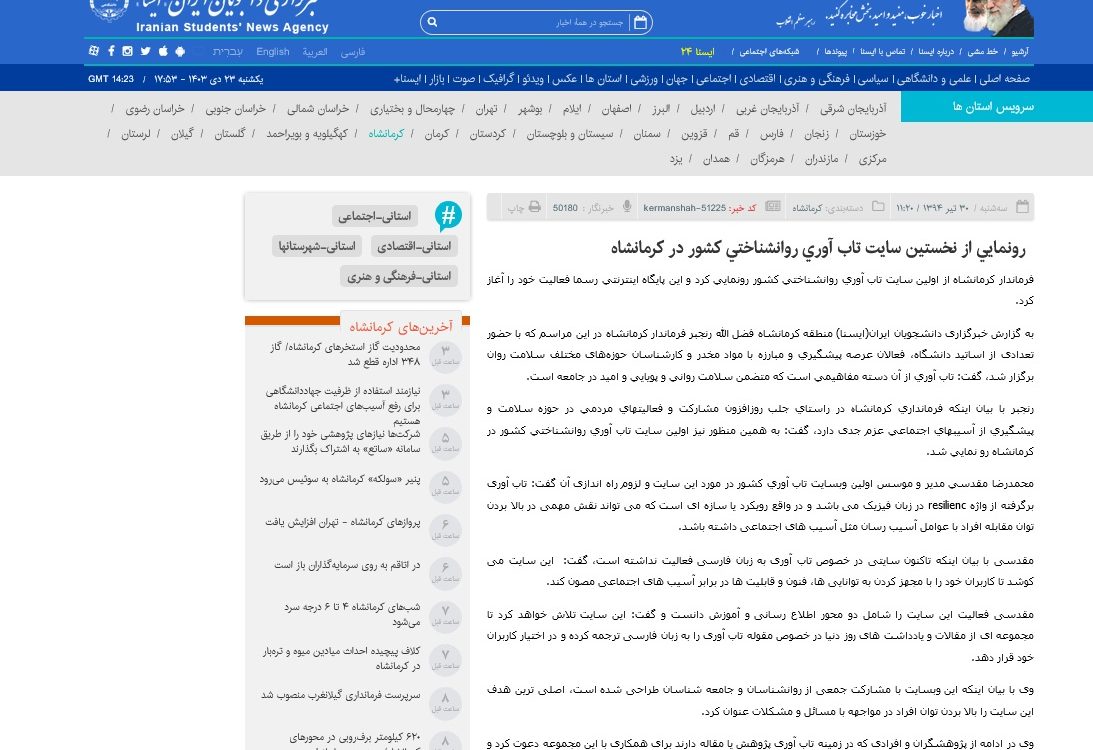The height and width of the screenshot is (750, 1093).
Task: Open فرهنگی و هنری menu item
Action: pos(817,79)
